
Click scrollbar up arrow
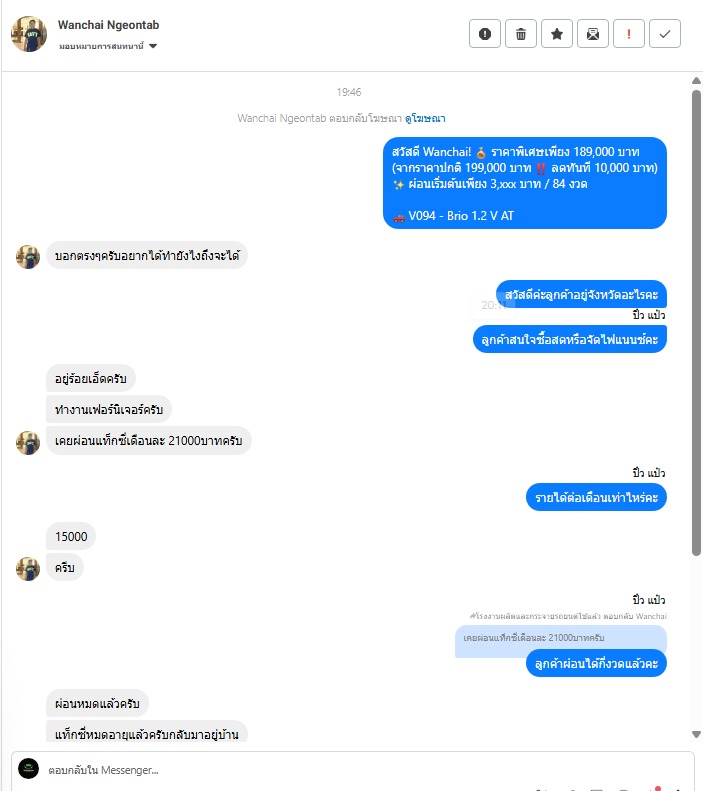click(x=696, y=81)
